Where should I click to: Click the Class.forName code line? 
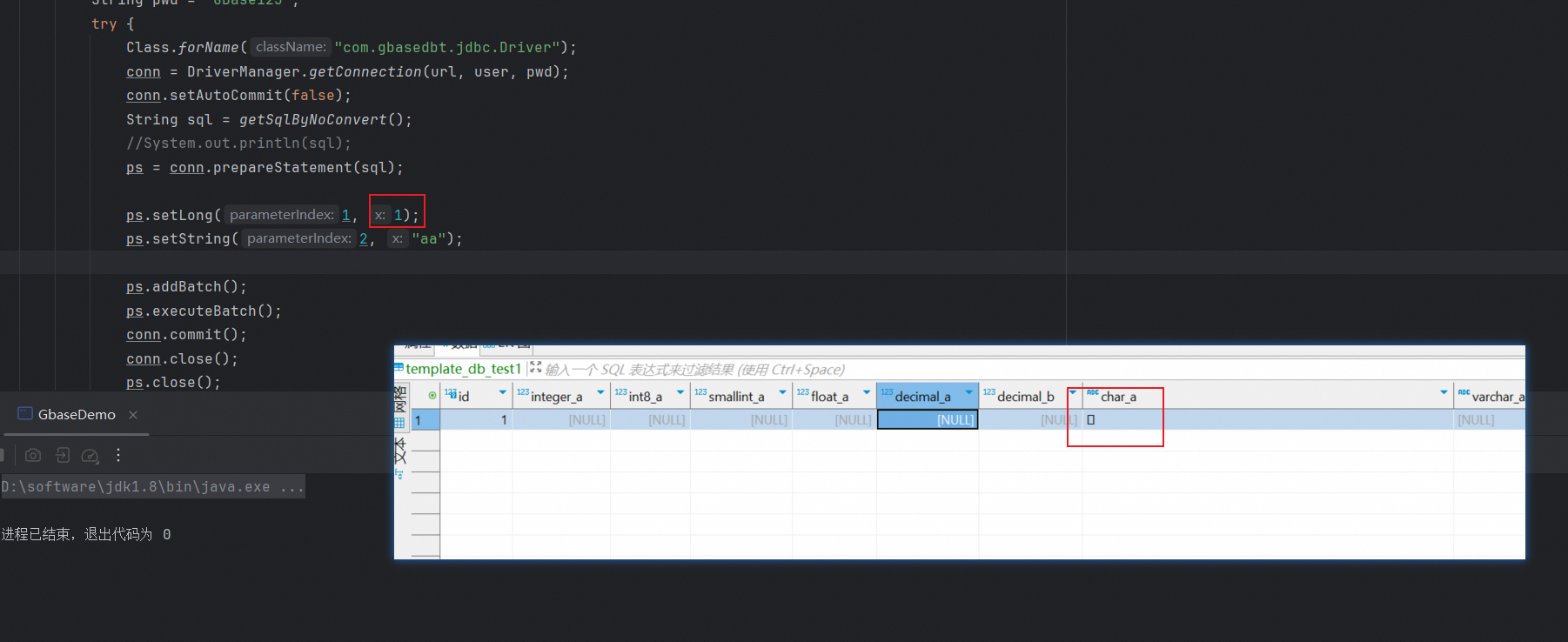(351, 48)
